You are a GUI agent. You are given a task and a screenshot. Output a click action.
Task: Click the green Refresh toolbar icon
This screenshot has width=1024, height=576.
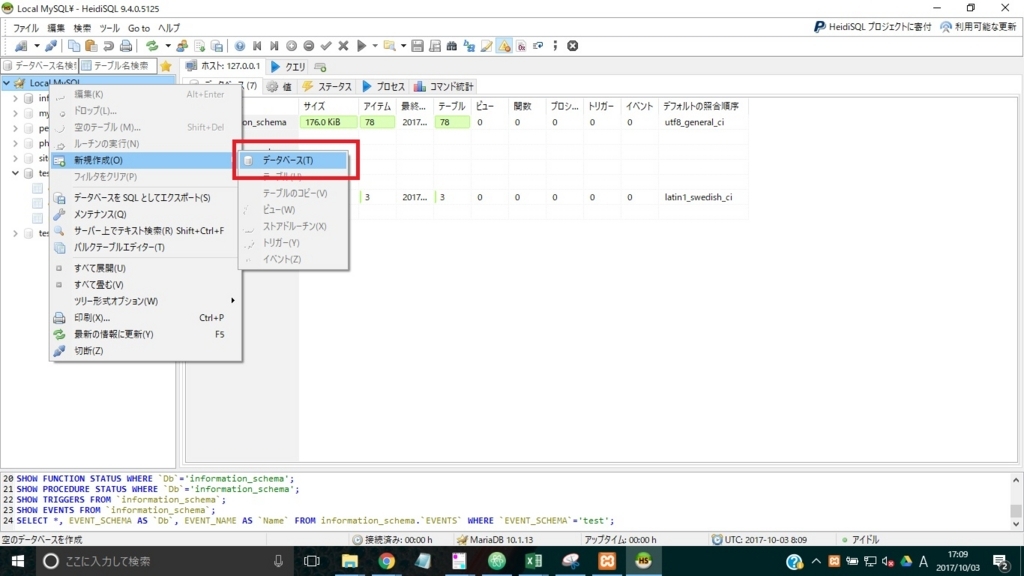point(152,46)
